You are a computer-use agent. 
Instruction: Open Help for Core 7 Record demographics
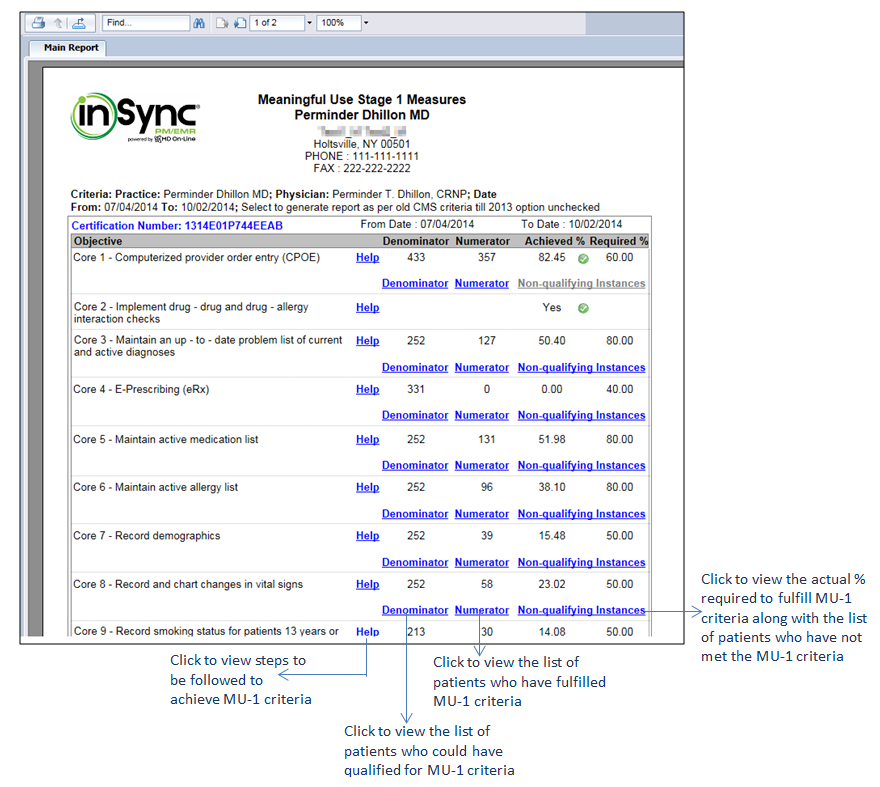[x=367, y=536]
